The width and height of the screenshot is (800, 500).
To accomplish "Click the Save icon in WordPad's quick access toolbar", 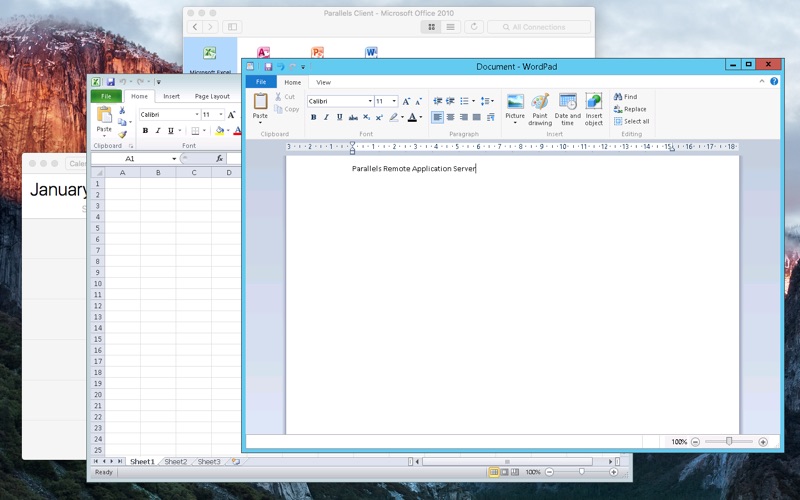I will (x=268, y=66).
